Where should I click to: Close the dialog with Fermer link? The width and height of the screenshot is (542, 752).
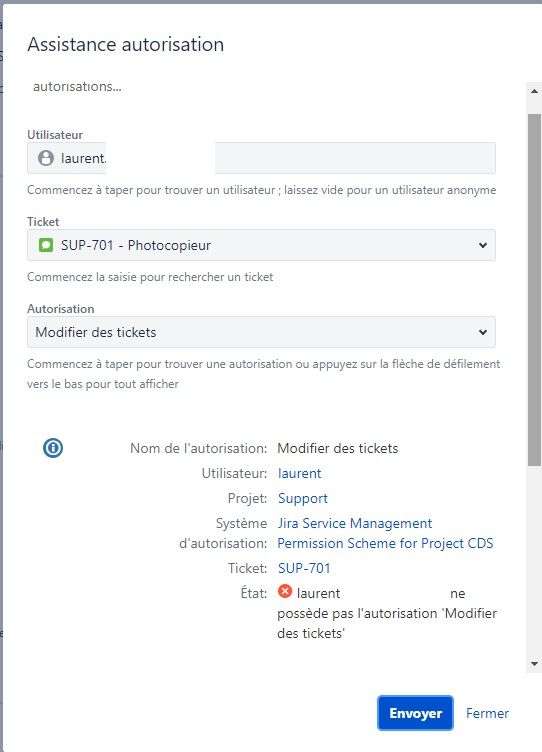coord(487,713)
